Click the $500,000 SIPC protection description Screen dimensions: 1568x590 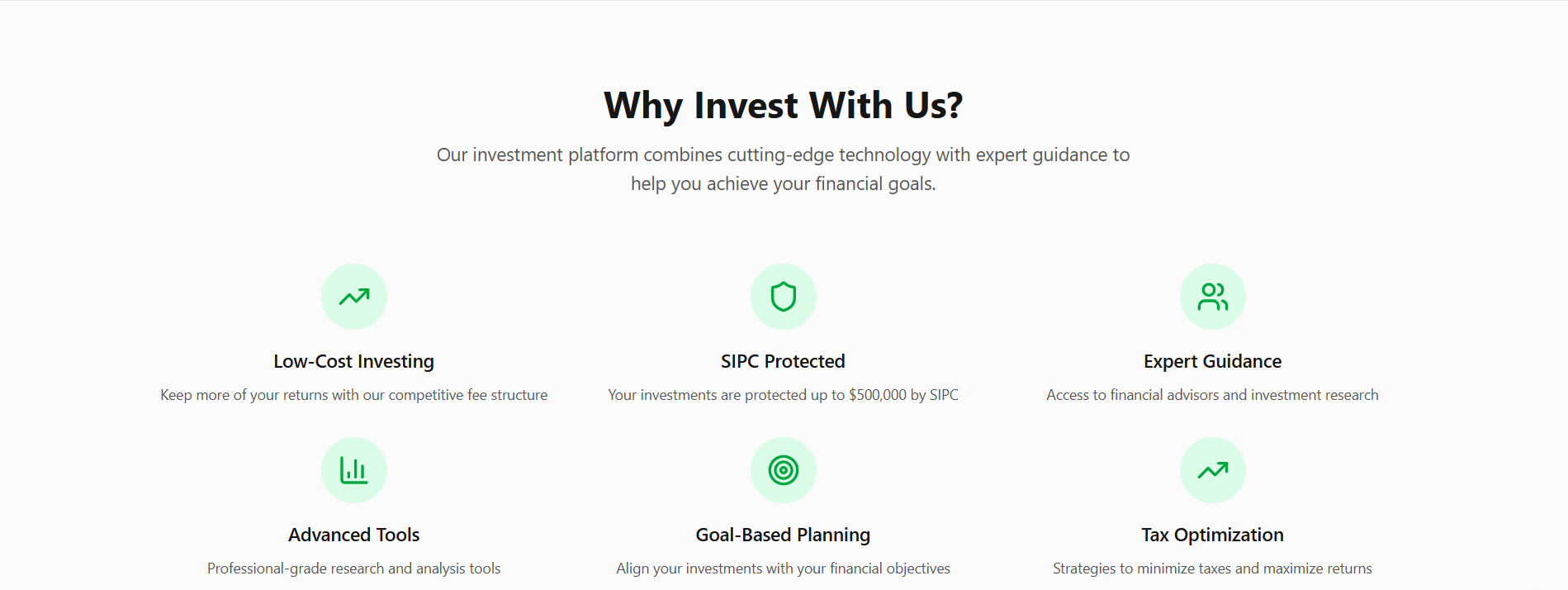[x=783, y=395]
